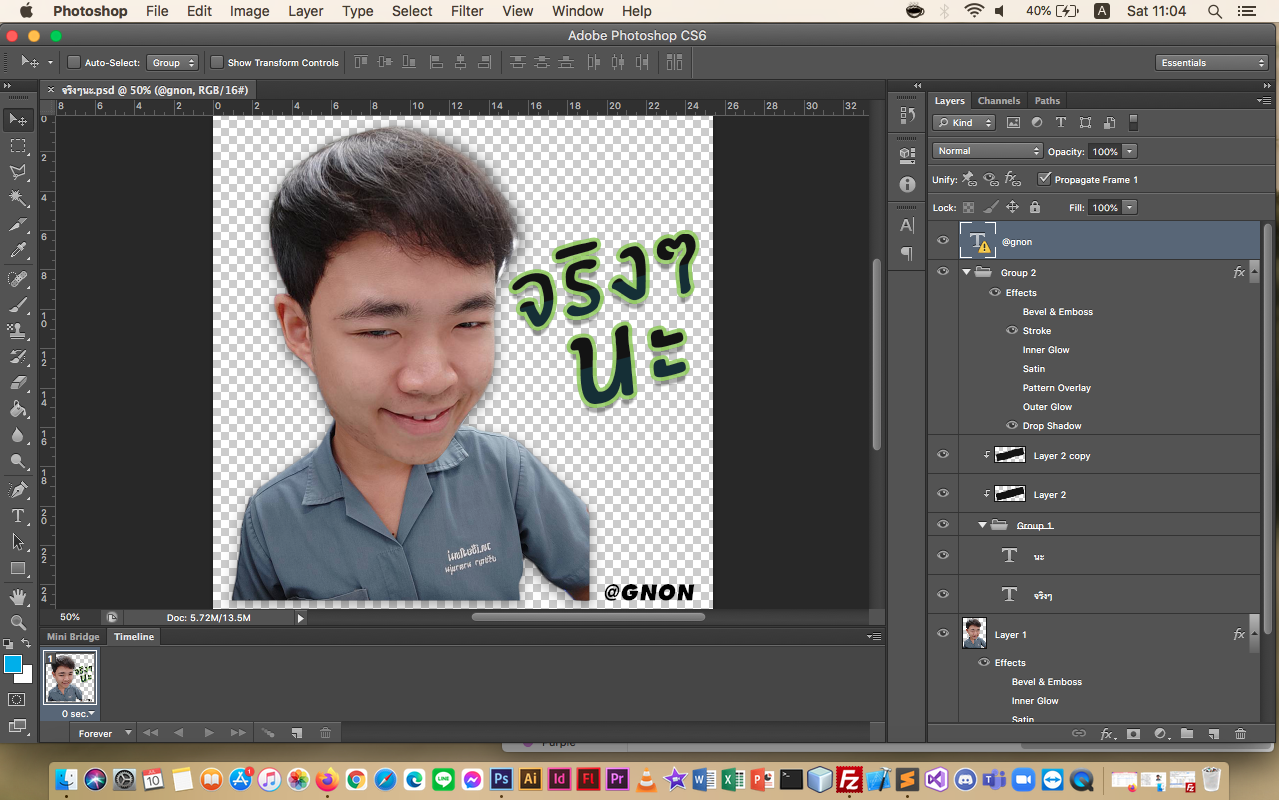Click the delete layer trash icon
Image resolution: width=1279 pixels, height=800 pixels.
[1240, 734]
